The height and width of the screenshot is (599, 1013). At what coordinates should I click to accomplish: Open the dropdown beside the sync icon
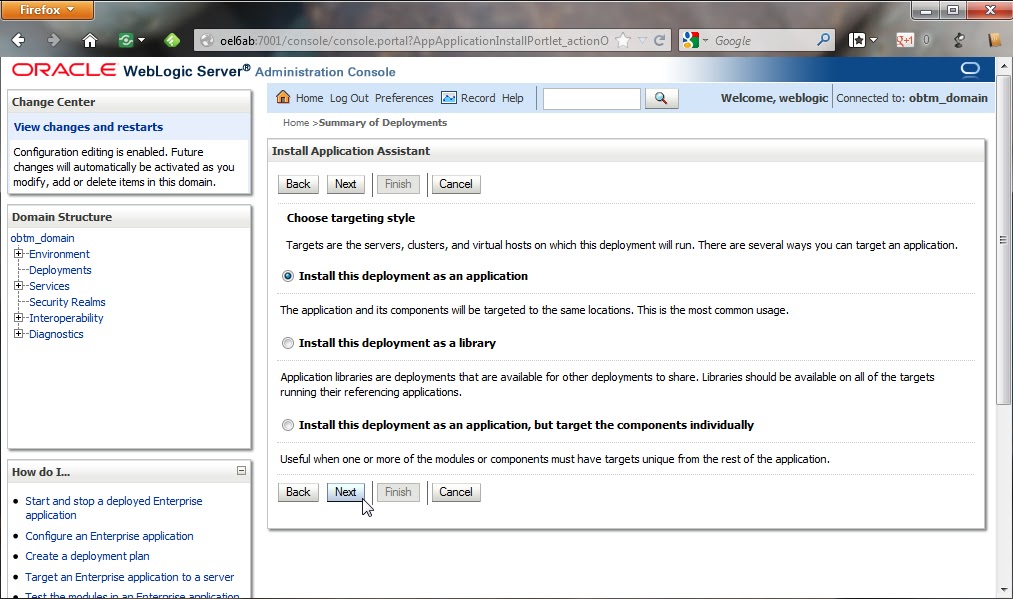coord(141,40)
